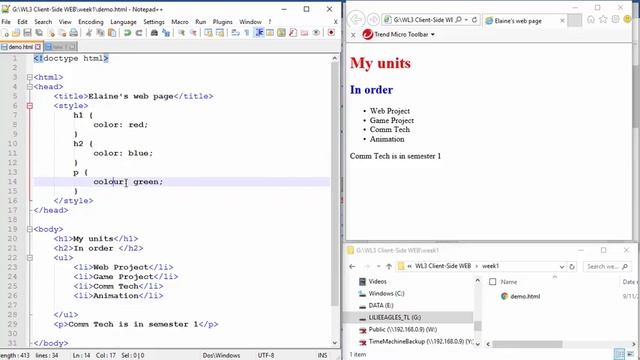Click the editor scrollbar down arrow in Notepad++

pyautogui.click(x=335, y=343)
